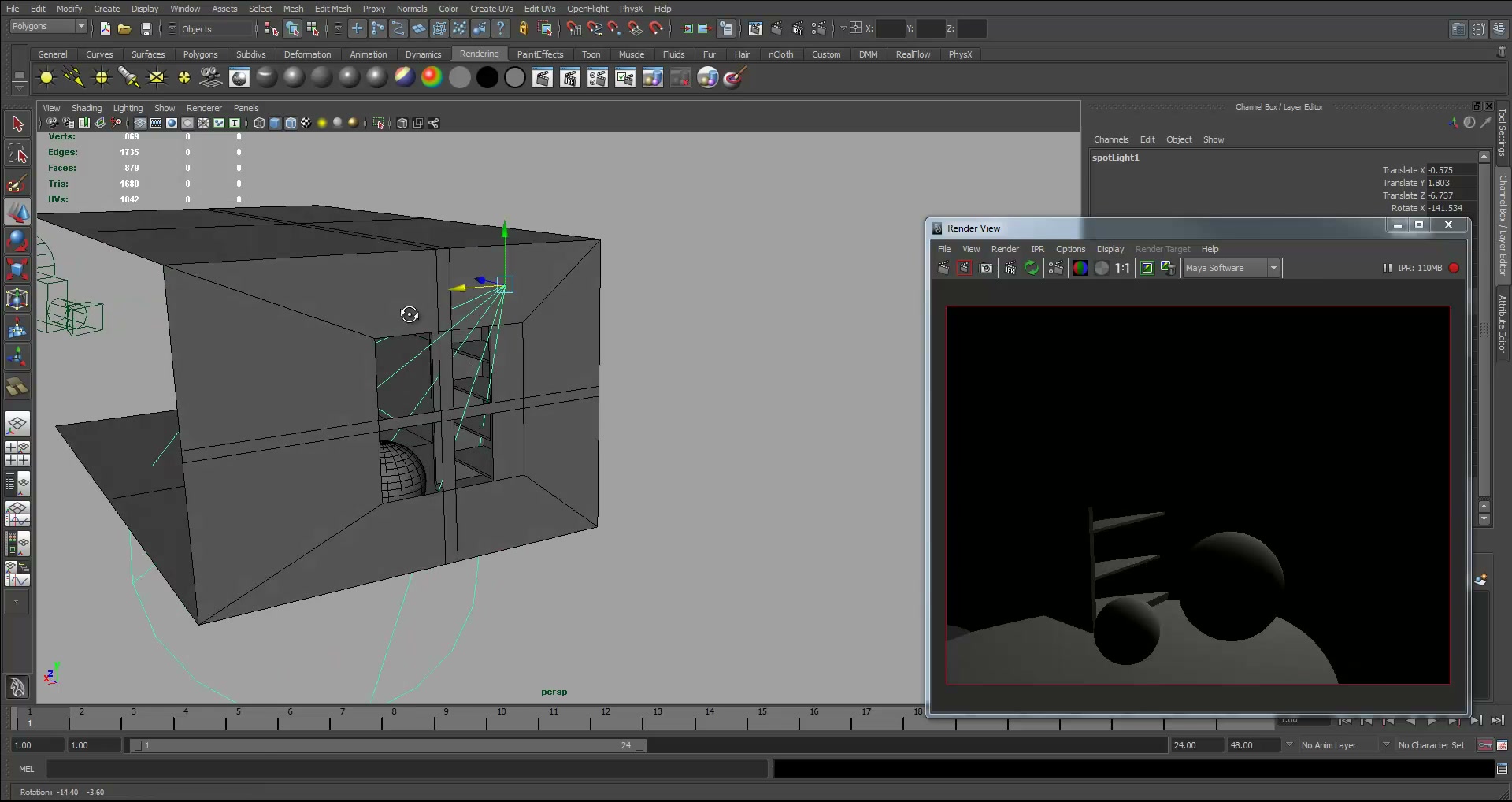The width and height of the screenshot is (1512, 802).
Task: Display RGB channels in Render View
Action: 1080,268
